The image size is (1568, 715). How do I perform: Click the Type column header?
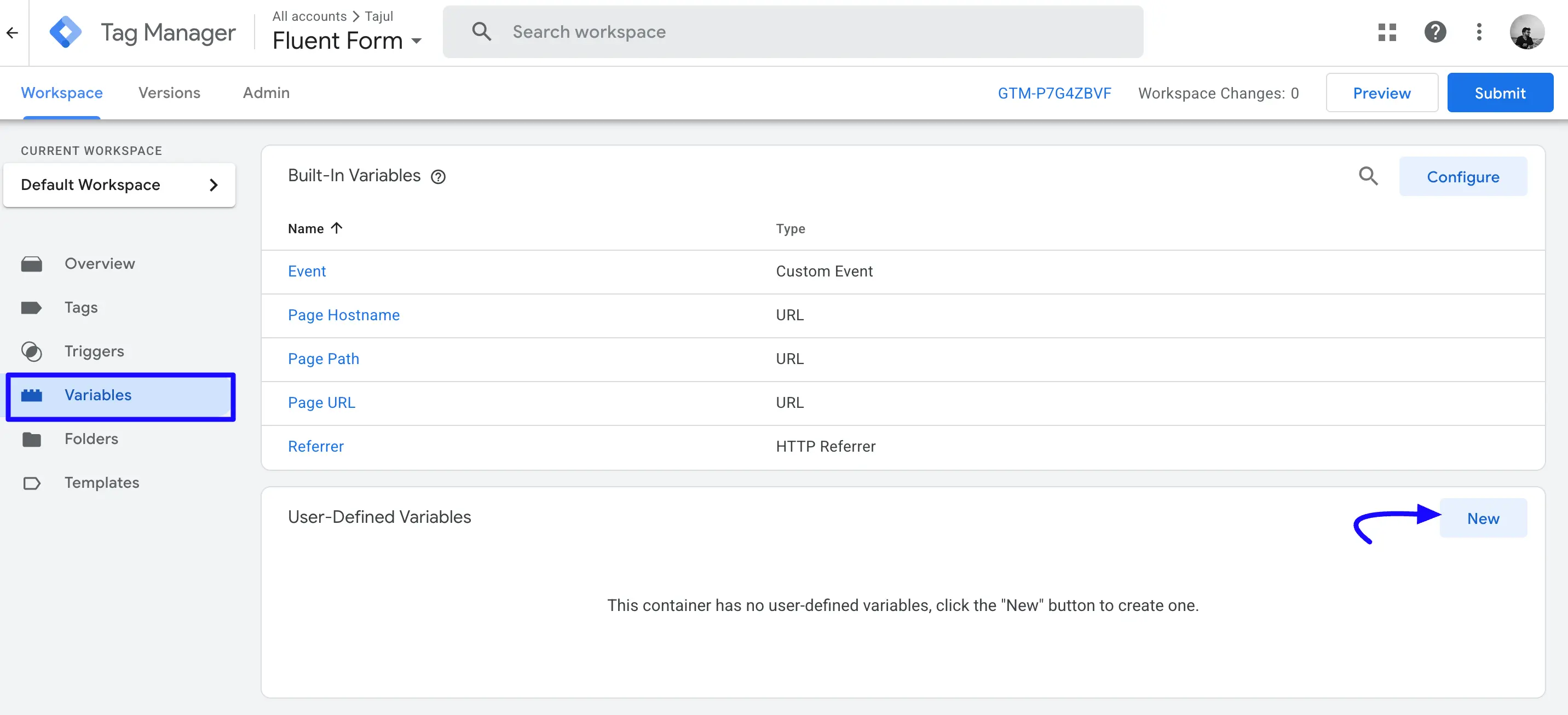click(790, 229)
